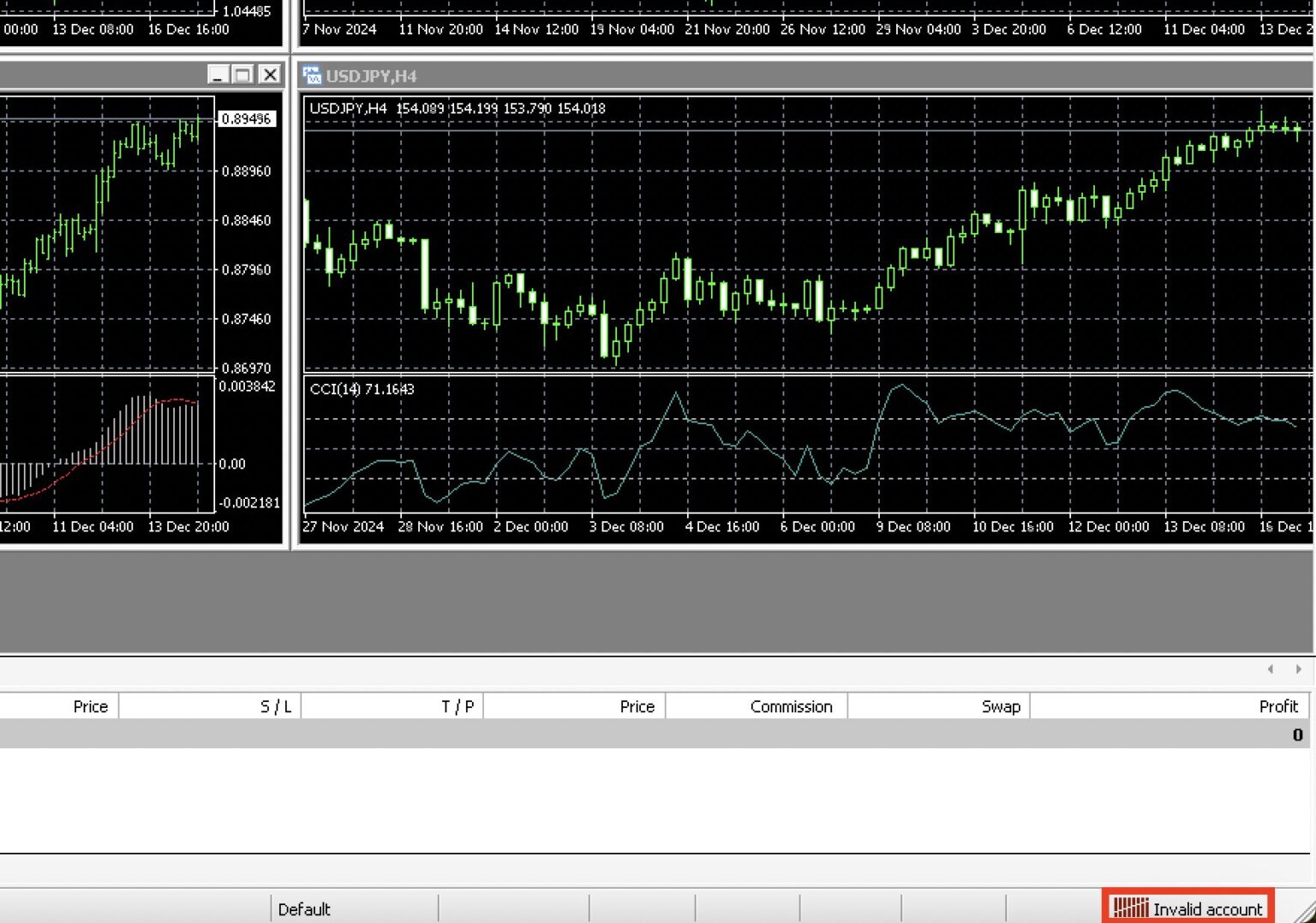
Task: Select the USDJPY,H4 chart title bar
Action: point(771,75)
